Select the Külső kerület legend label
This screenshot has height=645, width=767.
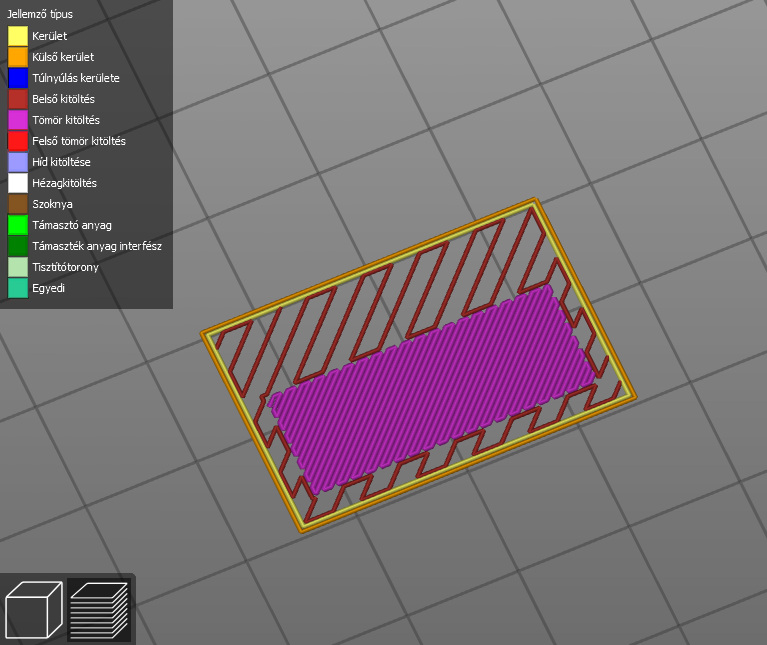click(63, 57)
